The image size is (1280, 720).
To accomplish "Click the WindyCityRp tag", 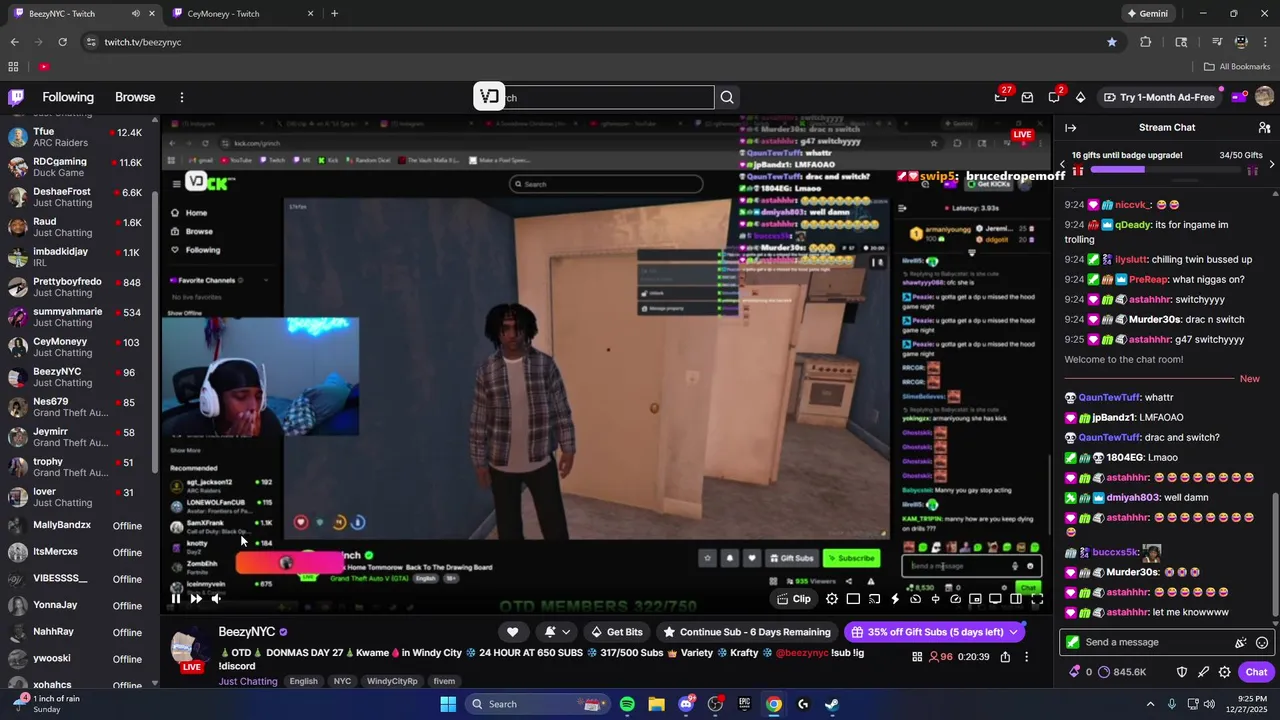I will 391,681.
